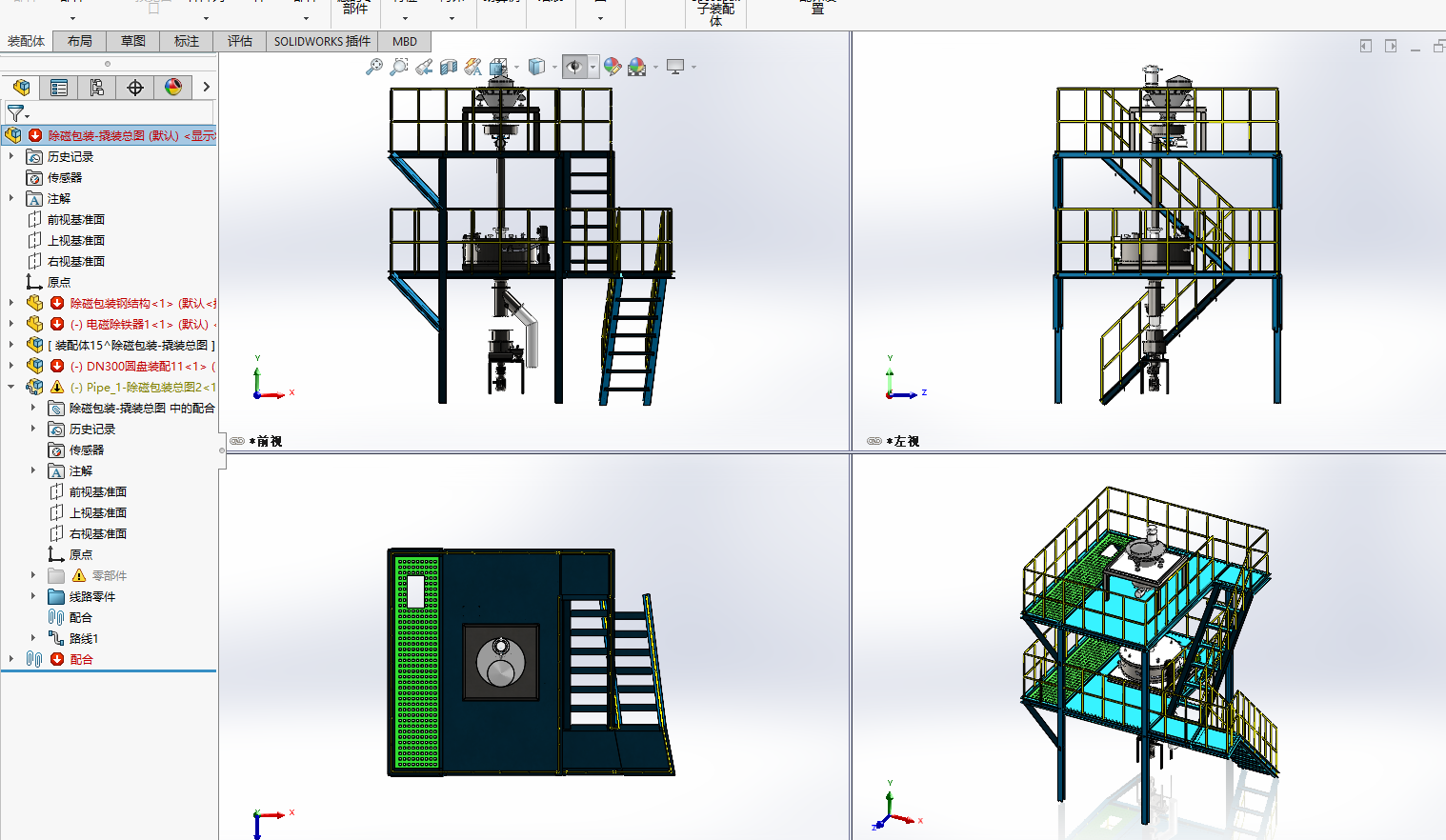The image size is (1446, 840).
Task: Open the Hide/Show Items dropdown arrow
Action: (592, 67)
